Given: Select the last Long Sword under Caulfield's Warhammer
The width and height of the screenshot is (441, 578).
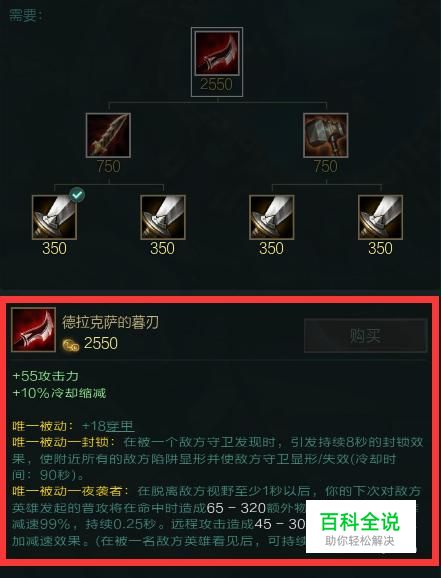Looking at the screenshot, I should [380, 217].
